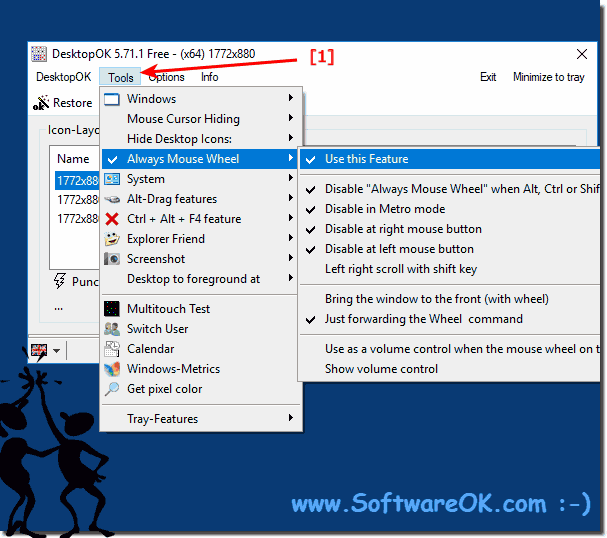607x538 pixels.
Task: Close the DesktopOK window
Action: pos(581,54)
